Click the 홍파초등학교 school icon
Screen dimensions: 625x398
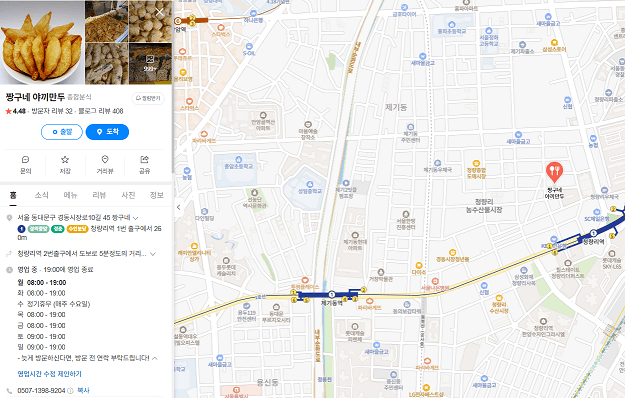[452, 24]
